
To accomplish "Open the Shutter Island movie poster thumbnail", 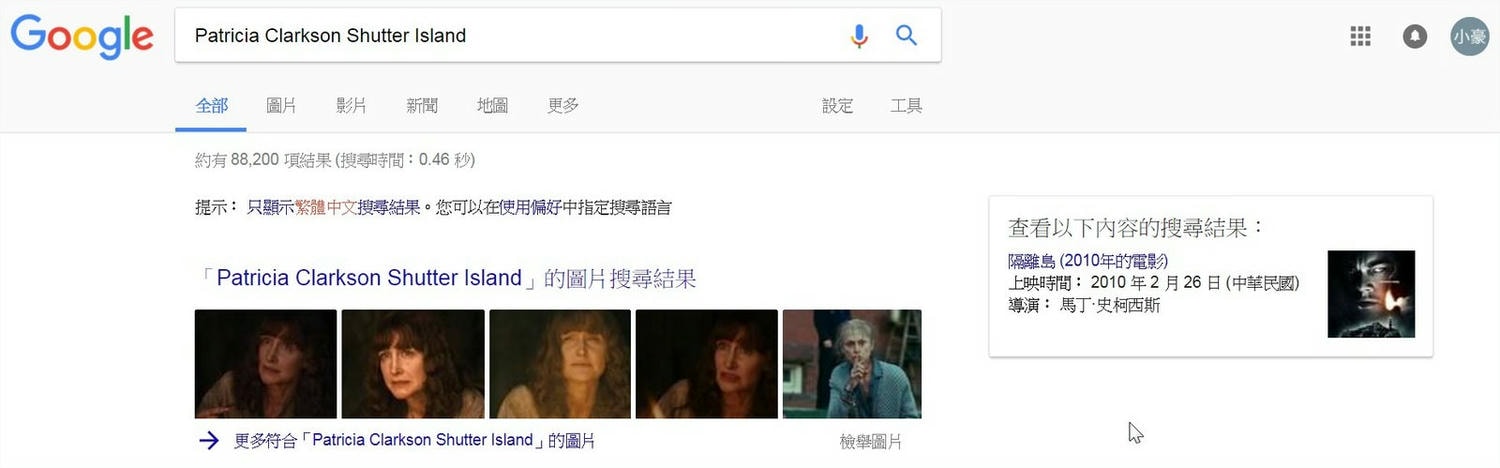I will click(x=1371, y=294).
